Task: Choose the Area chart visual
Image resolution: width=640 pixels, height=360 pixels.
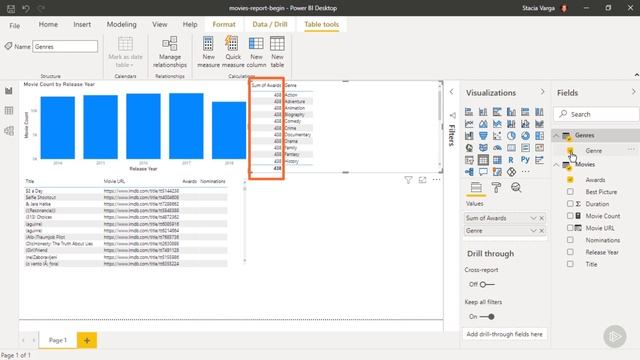Action: click(x=483, y=124)
